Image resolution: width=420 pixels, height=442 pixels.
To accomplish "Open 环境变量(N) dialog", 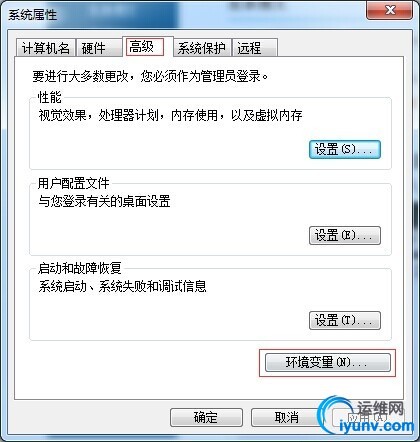I will (x=327, y=363).
